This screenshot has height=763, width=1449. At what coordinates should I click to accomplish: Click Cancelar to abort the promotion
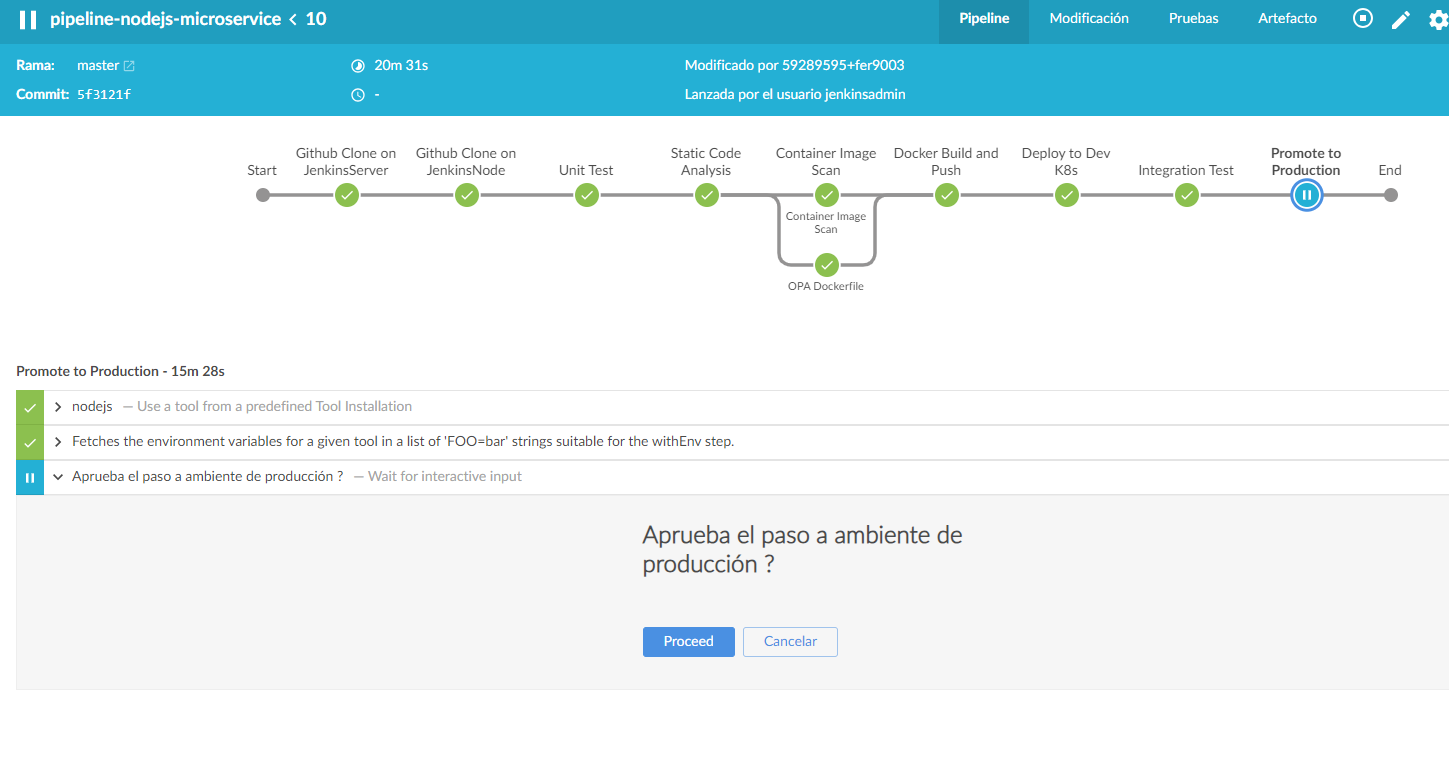[x=790, y=642]
